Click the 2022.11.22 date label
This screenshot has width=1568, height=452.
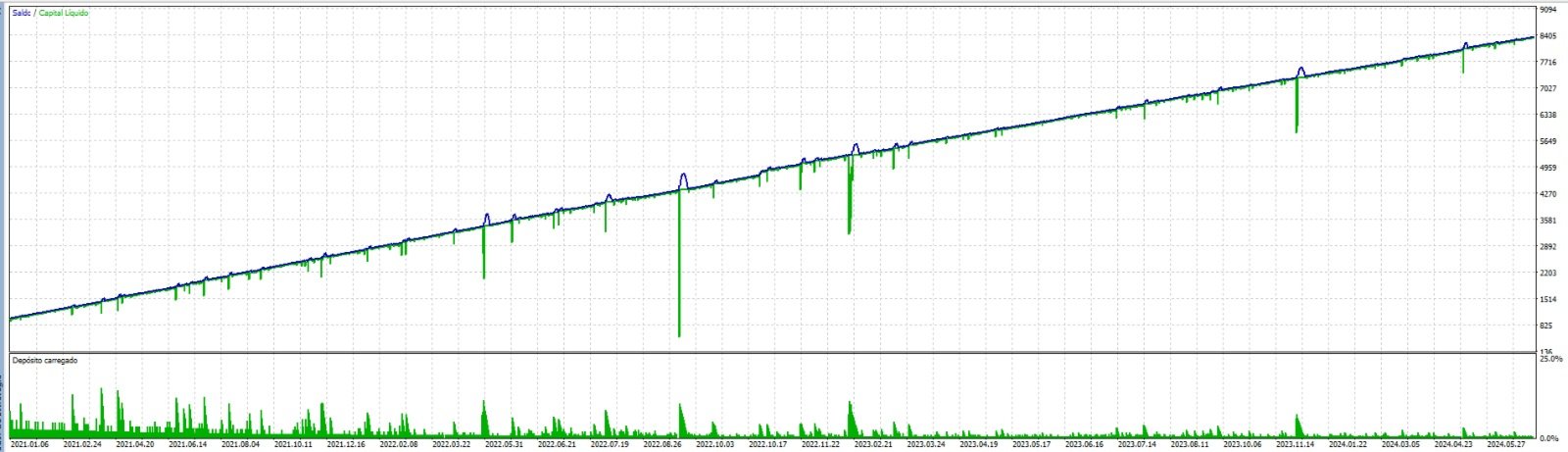[821, 444]
